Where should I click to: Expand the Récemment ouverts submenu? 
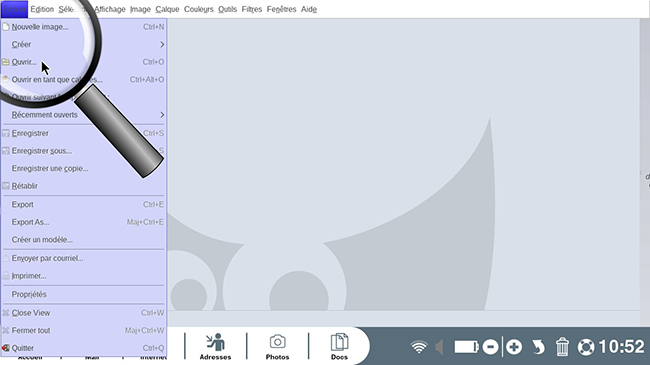point(83,115)
